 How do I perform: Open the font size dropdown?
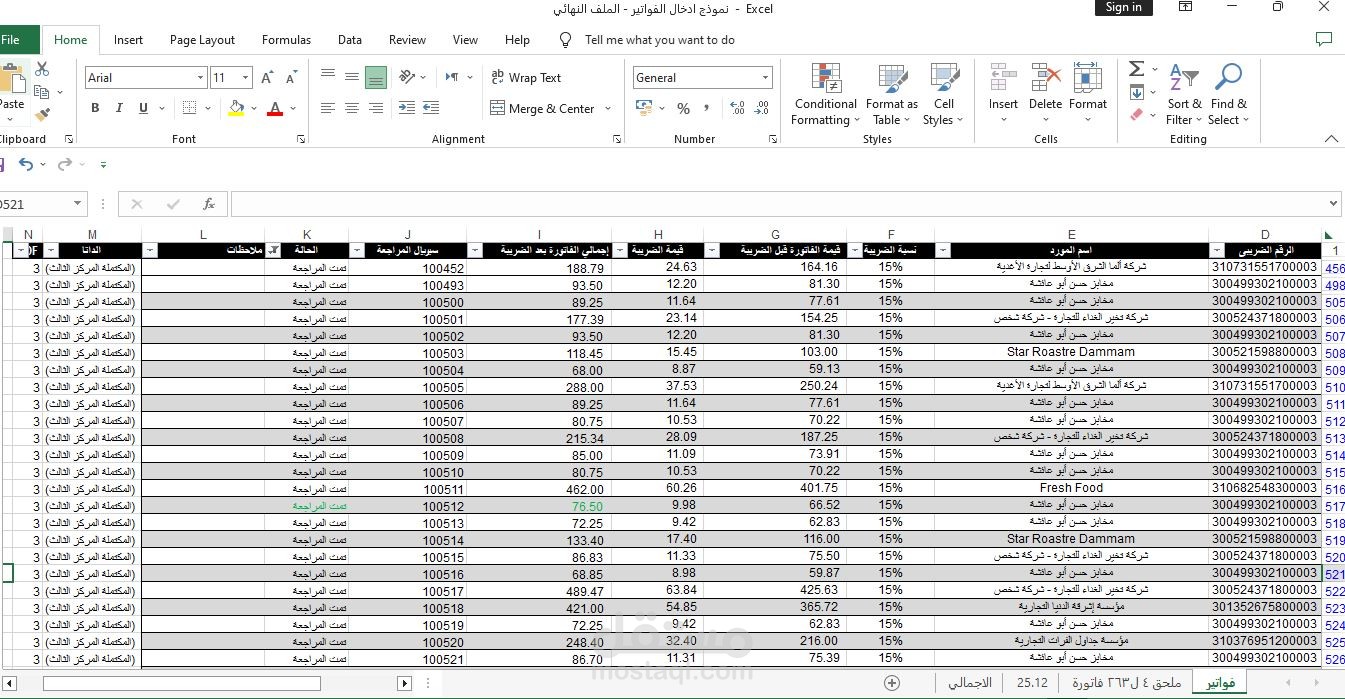tap(245, 77)
